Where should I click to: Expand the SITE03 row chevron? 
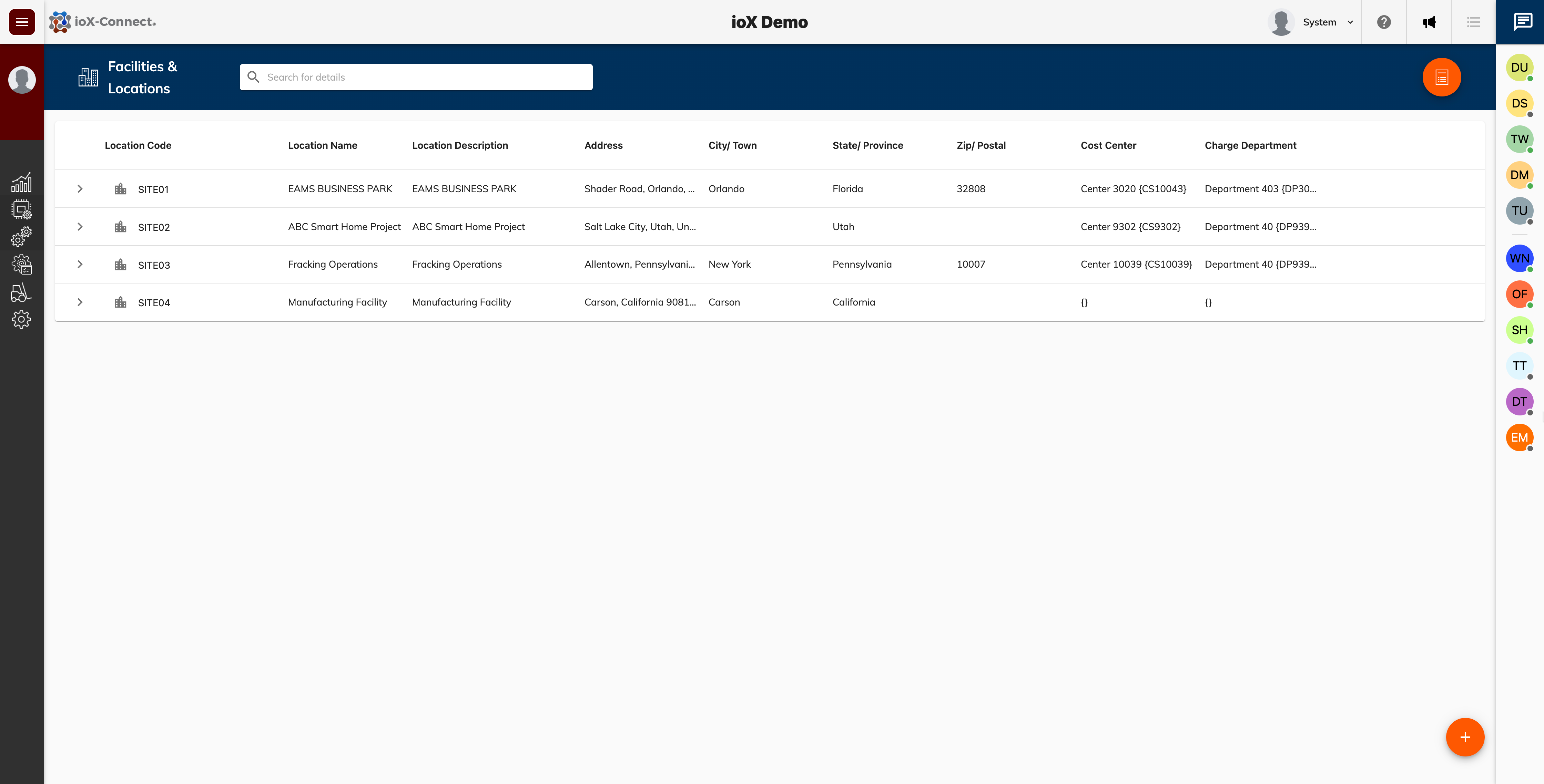pos(80,264)
